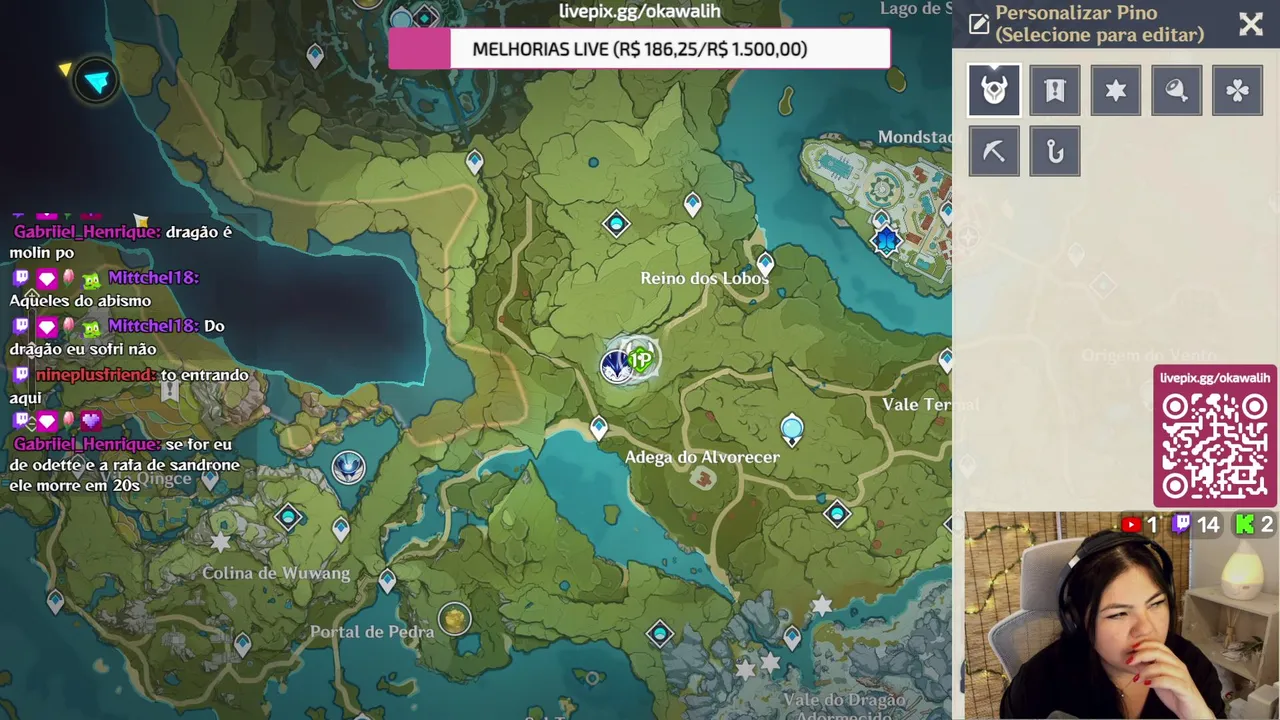Click the Adega do Alvorecer map label

coord(702,457)
